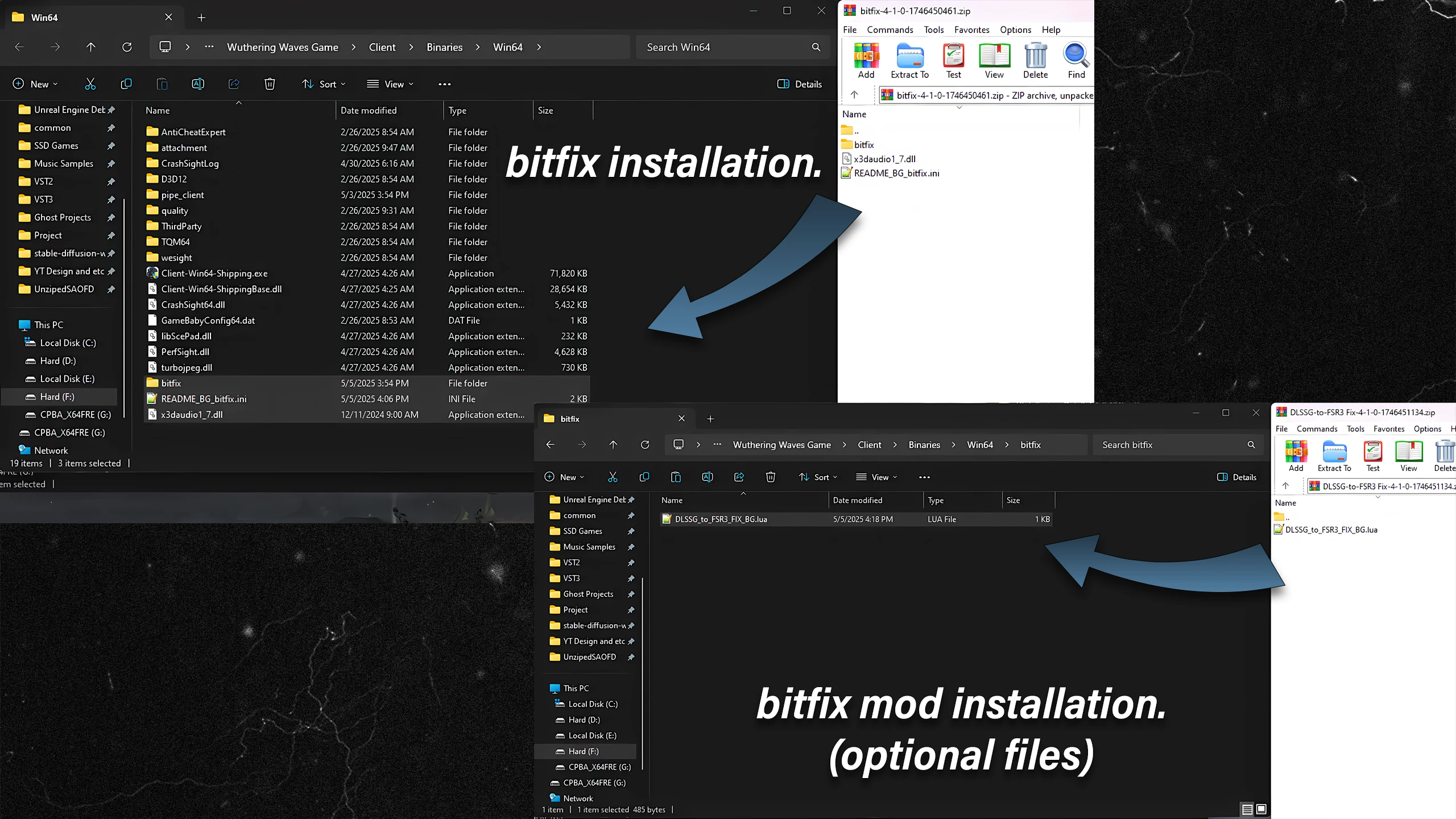Viewport: 1456px width, 819px height.
Task: Open Options menu in bitfix zip WinRAR window
Action: coord(1015,30)
